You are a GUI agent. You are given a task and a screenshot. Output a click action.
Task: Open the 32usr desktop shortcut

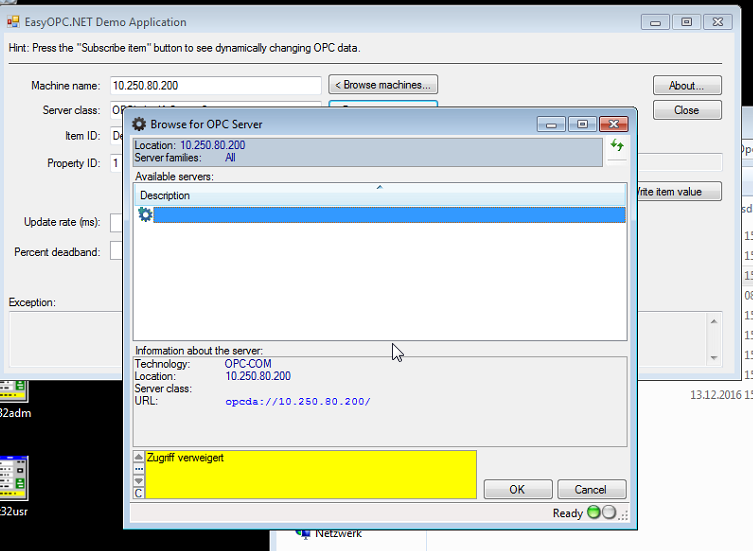tap(14, 486)
